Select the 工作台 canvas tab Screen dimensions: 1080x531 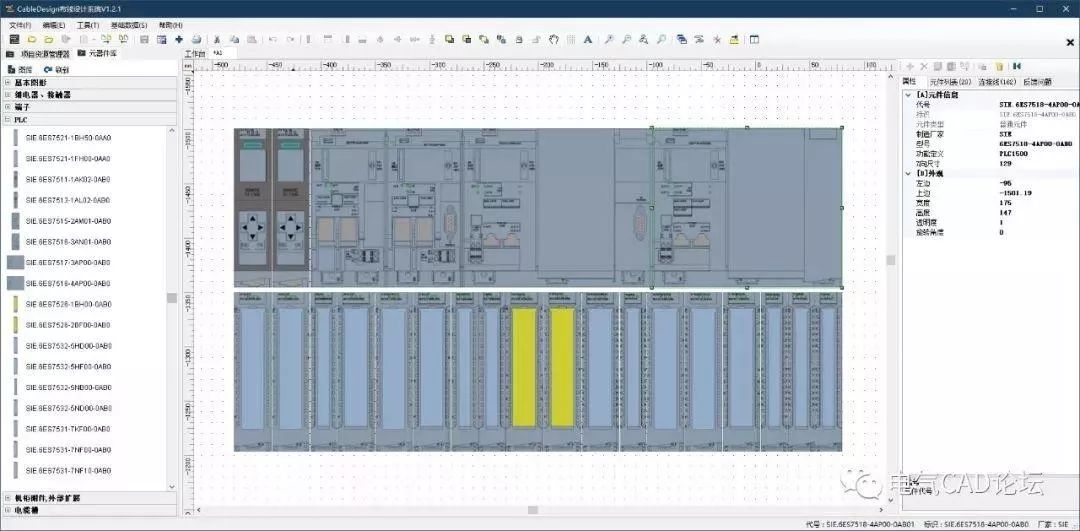(x=196, y=53)
